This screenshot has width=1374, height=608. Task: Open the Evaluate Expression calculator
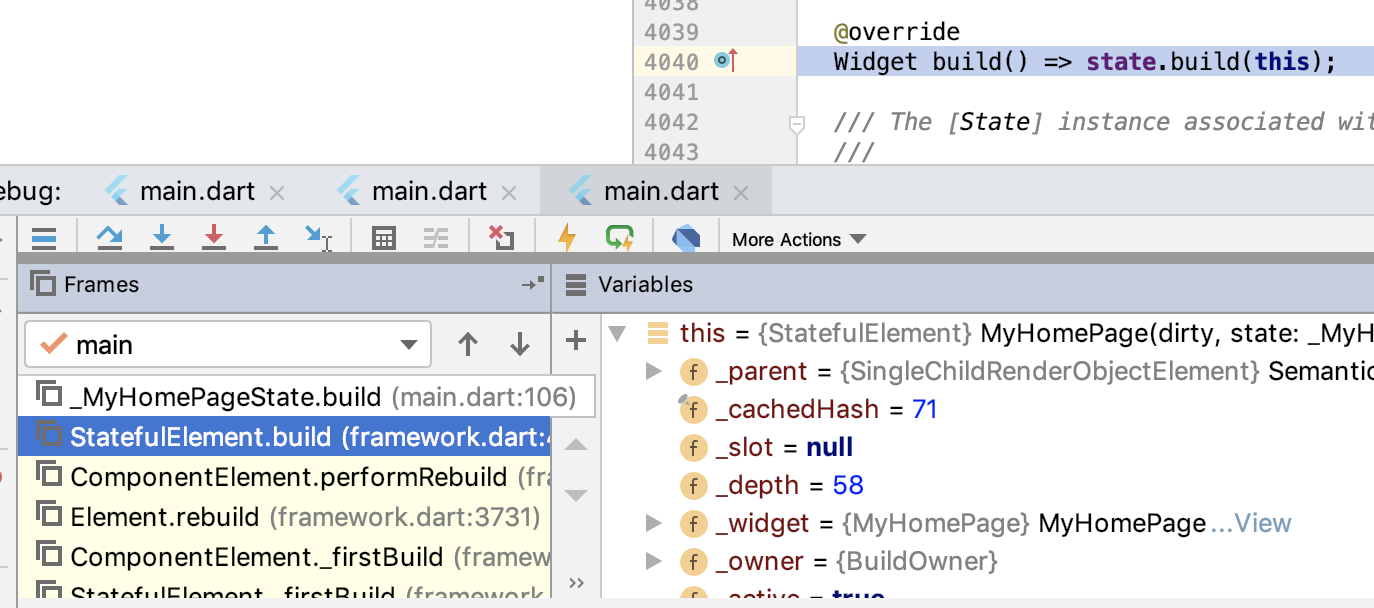click(x=383, y=238)
